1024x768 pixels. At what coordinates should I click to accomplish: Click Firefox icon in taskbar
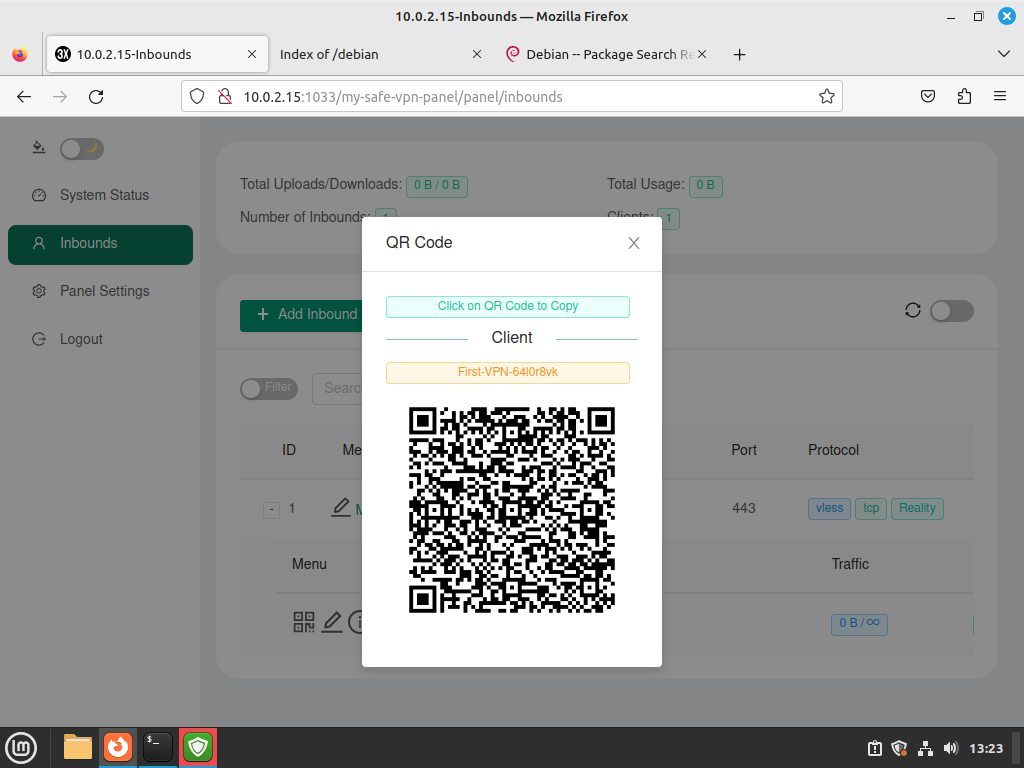(118, 747)
